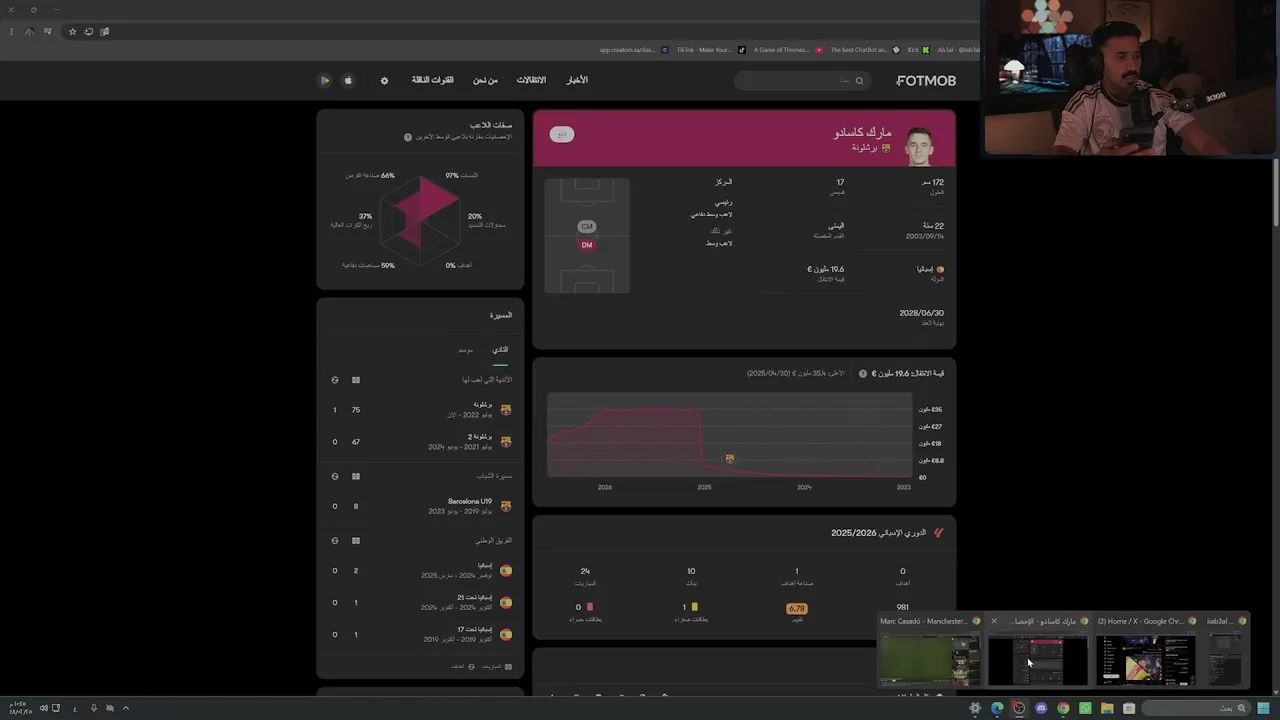Open the rightmost nav item beside the gear

pyautogui.click(x=432, y=80)
